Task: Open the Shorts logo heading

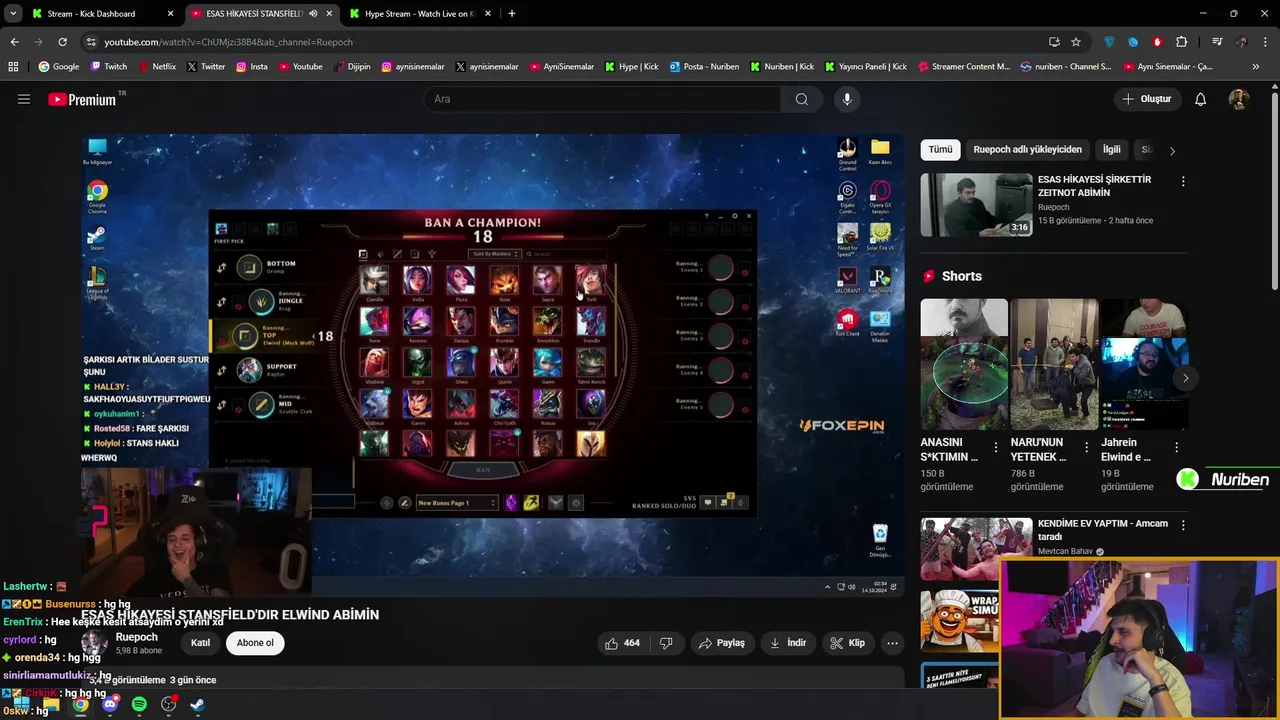Action: point(952,276)
